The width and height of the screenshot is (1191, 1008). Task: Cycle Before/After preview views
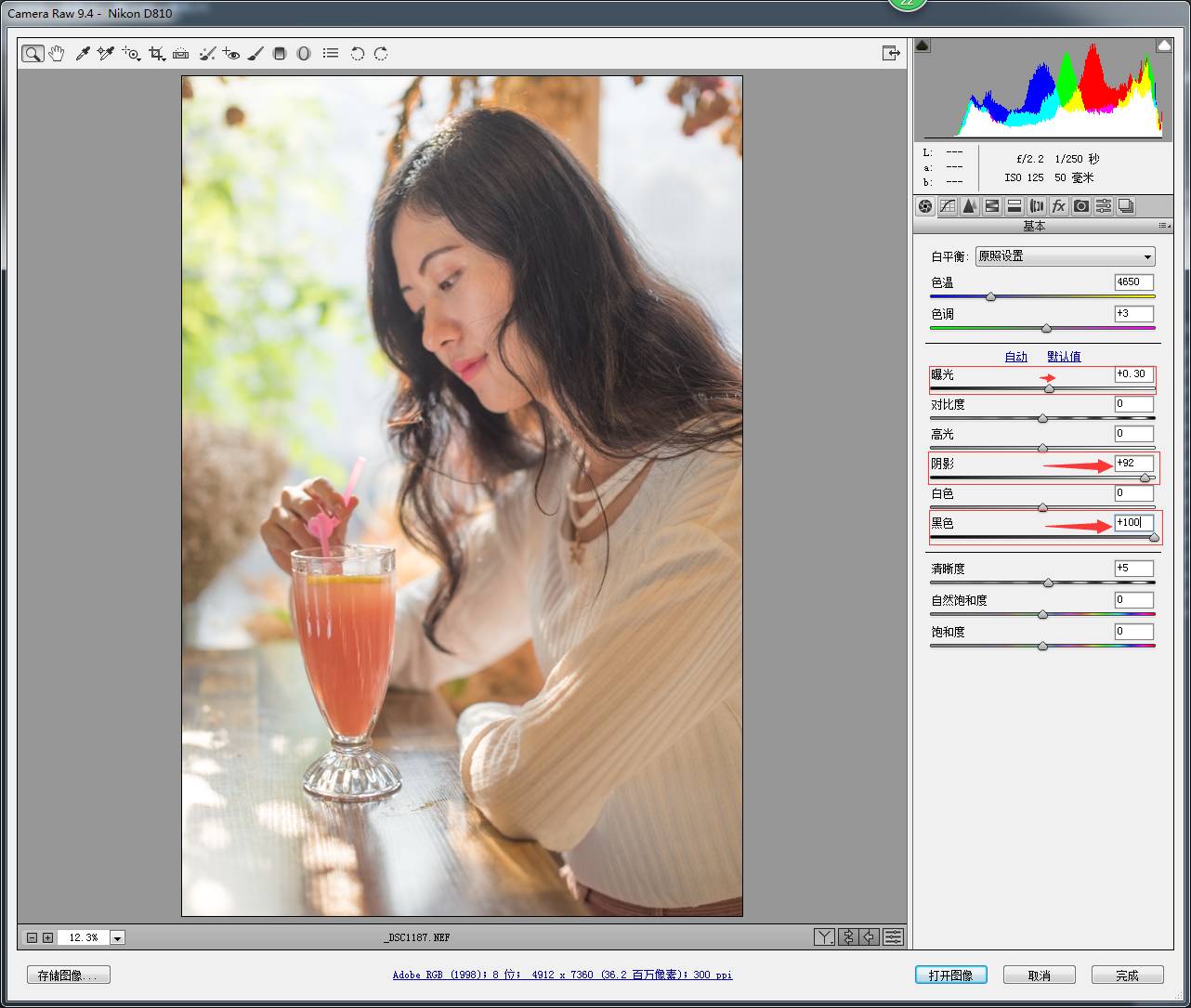click(824, 937)
